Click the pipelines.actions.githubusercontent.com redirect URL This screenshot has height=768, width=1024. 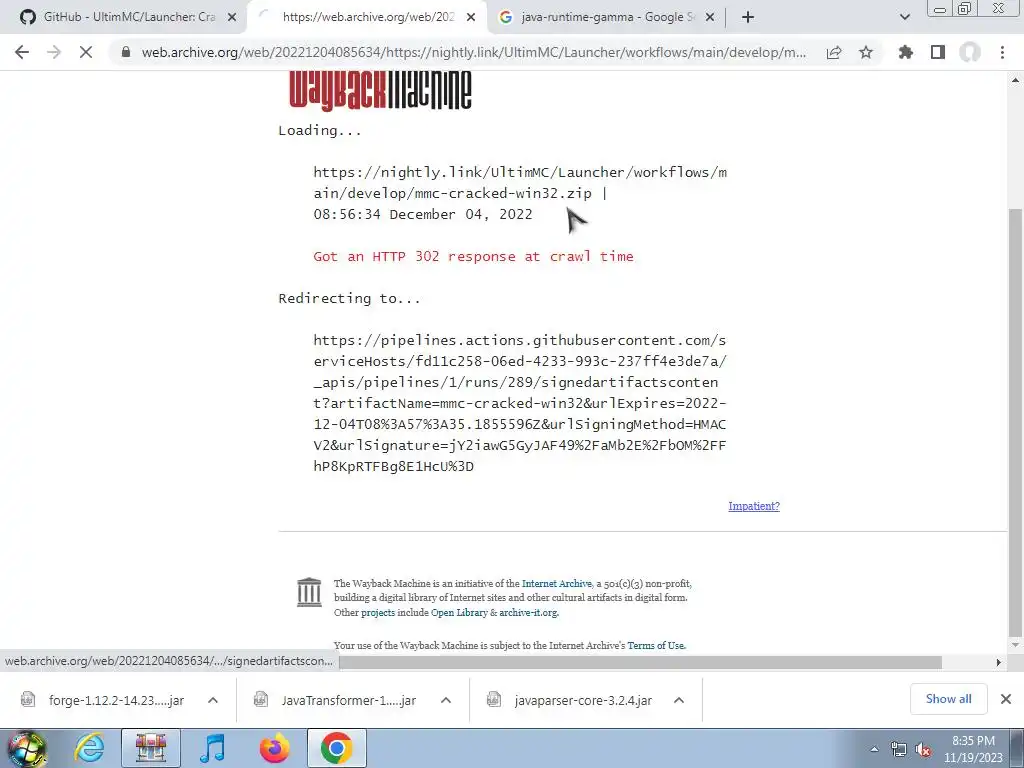point(520,403)
